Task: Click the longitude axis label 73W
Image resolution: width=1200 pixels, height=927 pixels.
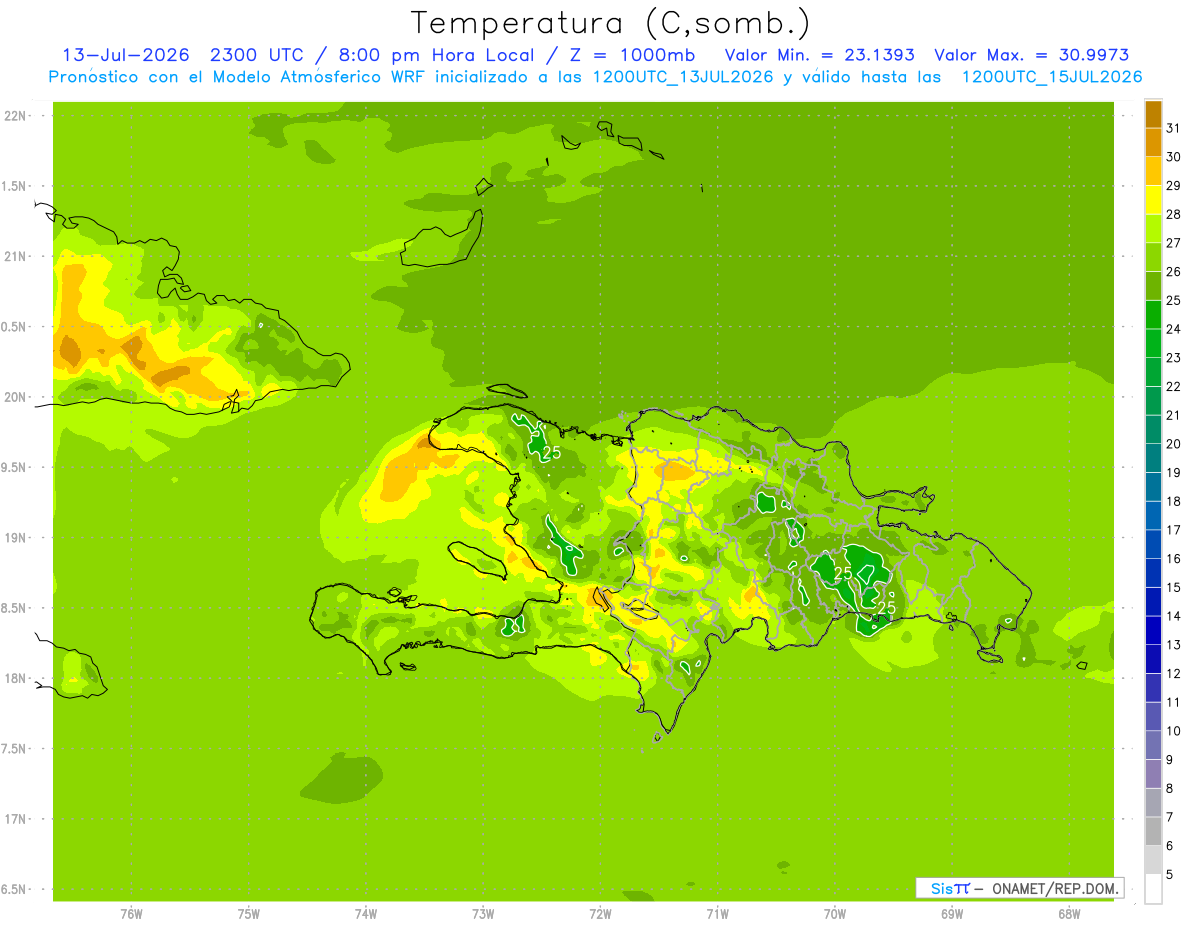Action: 483,914
